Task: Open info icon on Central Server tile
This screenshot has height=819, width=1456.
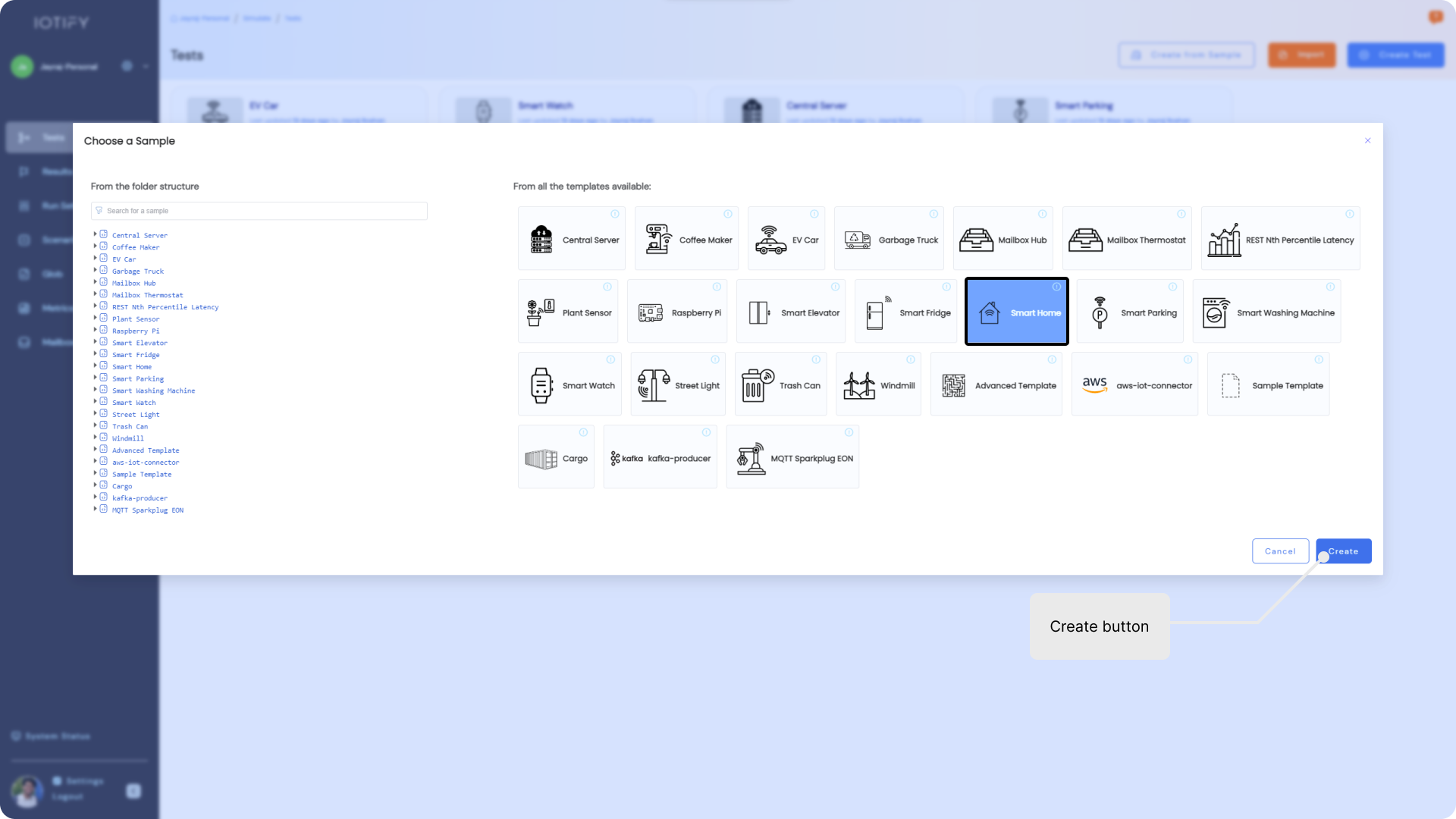Action: click(615, 214)
